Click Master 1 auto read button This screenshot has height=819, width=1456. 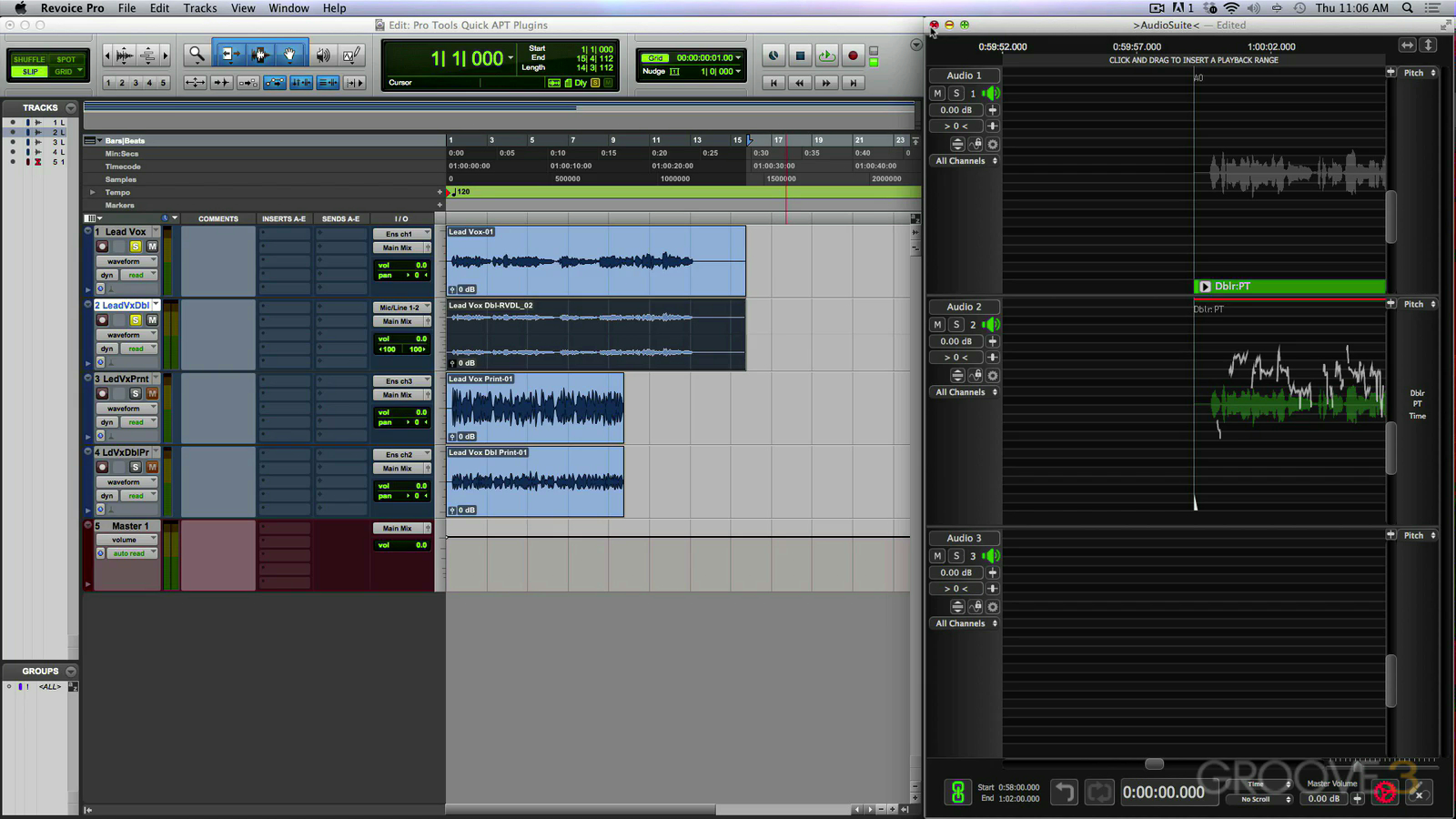click(129, 553)
